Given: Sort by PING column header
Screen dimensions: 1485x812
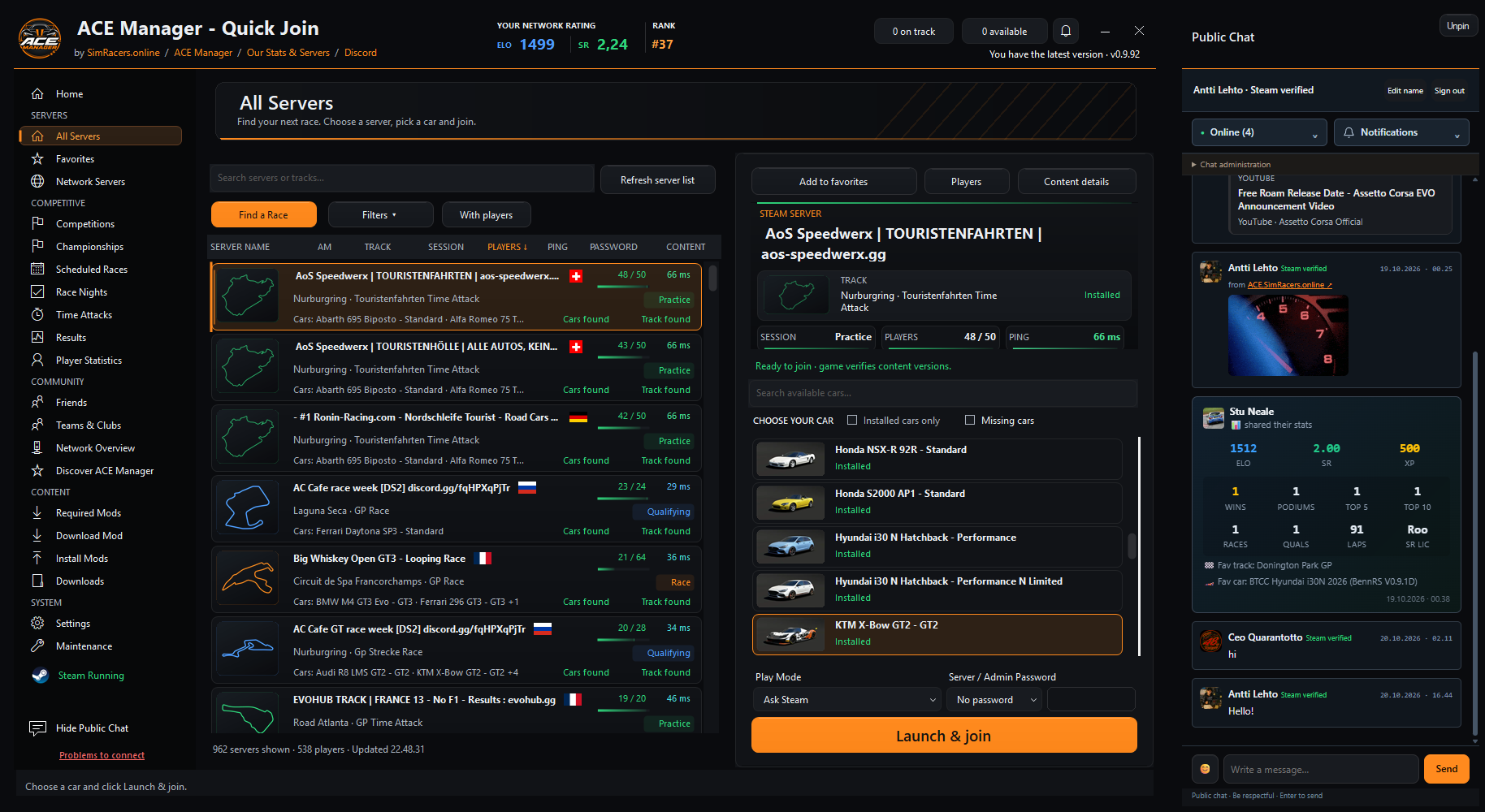Looking at the screenshot, I should [557, 247].
